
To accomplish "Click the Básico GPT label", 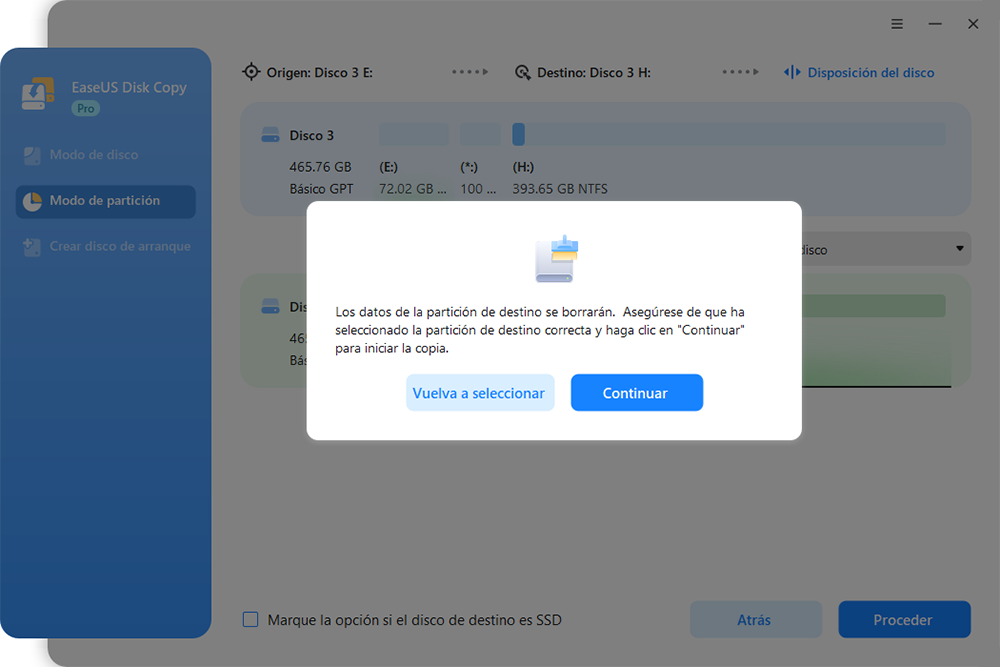I will [321, 189].
